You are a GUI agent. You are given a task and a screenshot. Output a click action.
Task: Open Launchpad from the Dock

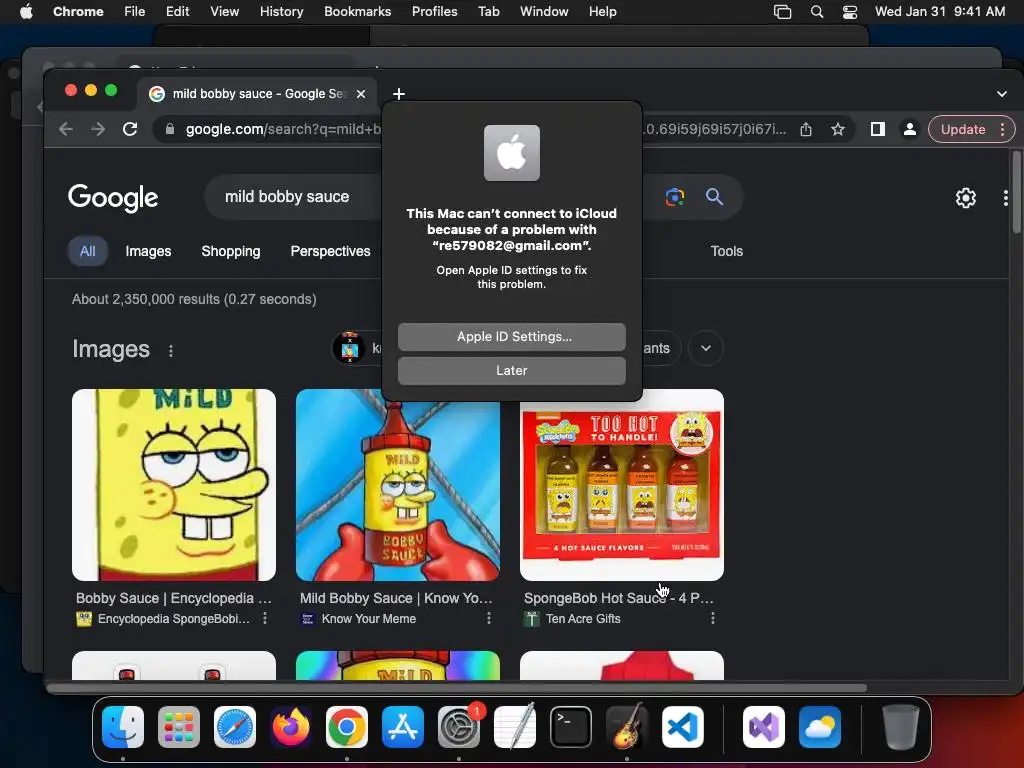pos(179,727)
